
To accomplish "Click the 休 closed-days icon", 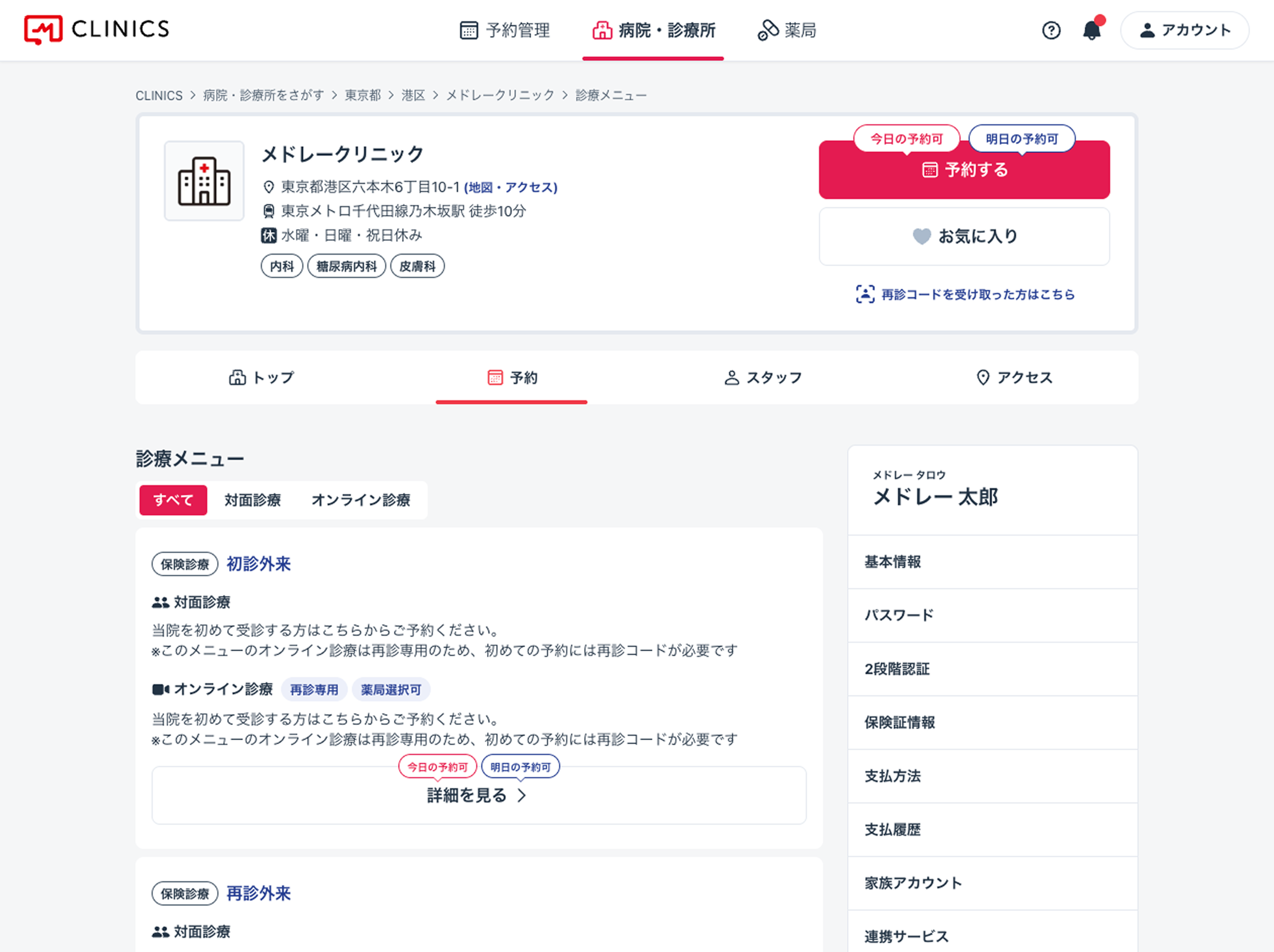I will coord(268,235).
